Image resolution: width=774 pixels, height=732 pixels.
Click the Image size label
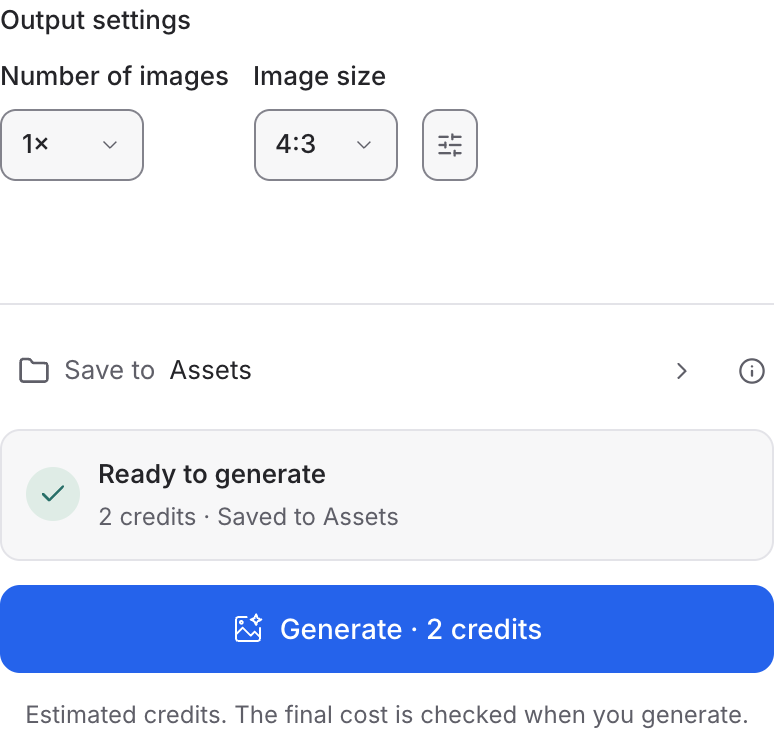coord(319,77)
